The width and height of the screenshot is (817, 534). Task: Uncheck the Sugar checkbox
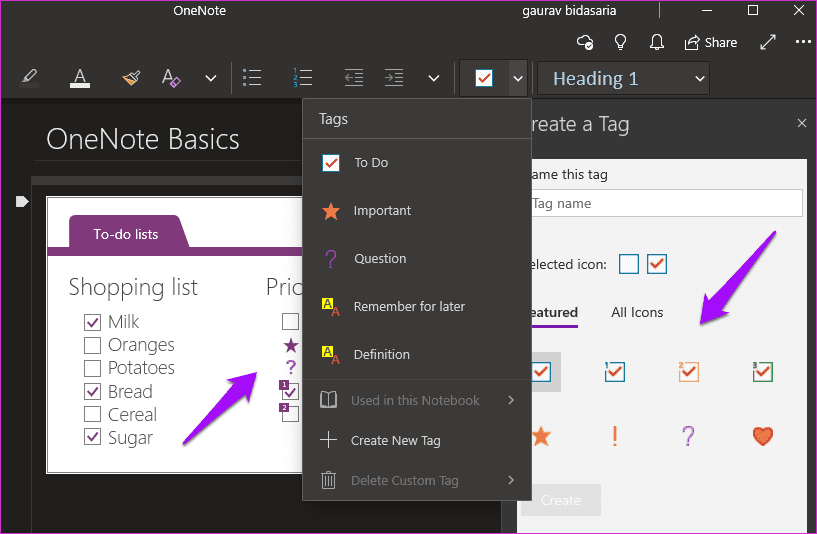pos(92,437)
